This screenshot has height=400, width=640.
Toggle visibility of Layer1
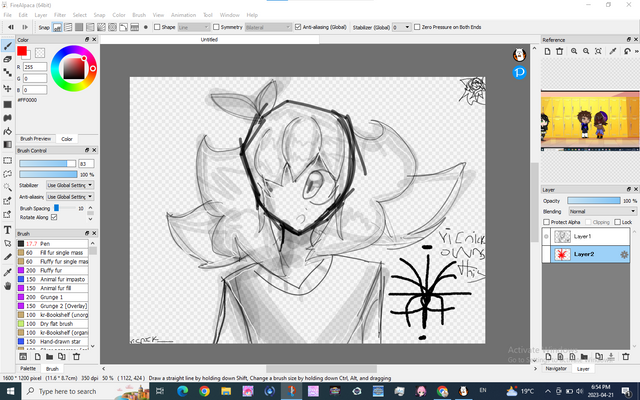(x=546, y=236)
